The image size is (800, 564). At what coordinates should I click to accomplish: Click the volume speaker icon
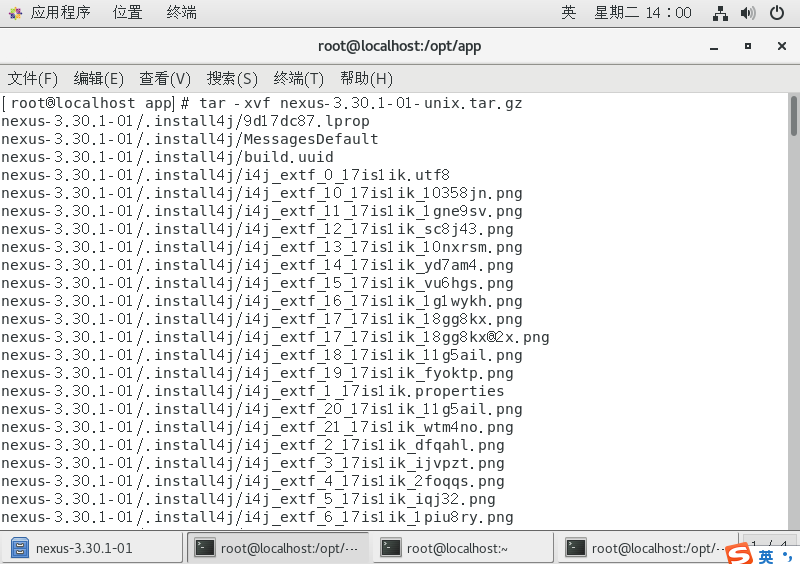click(x=748, y=13)
